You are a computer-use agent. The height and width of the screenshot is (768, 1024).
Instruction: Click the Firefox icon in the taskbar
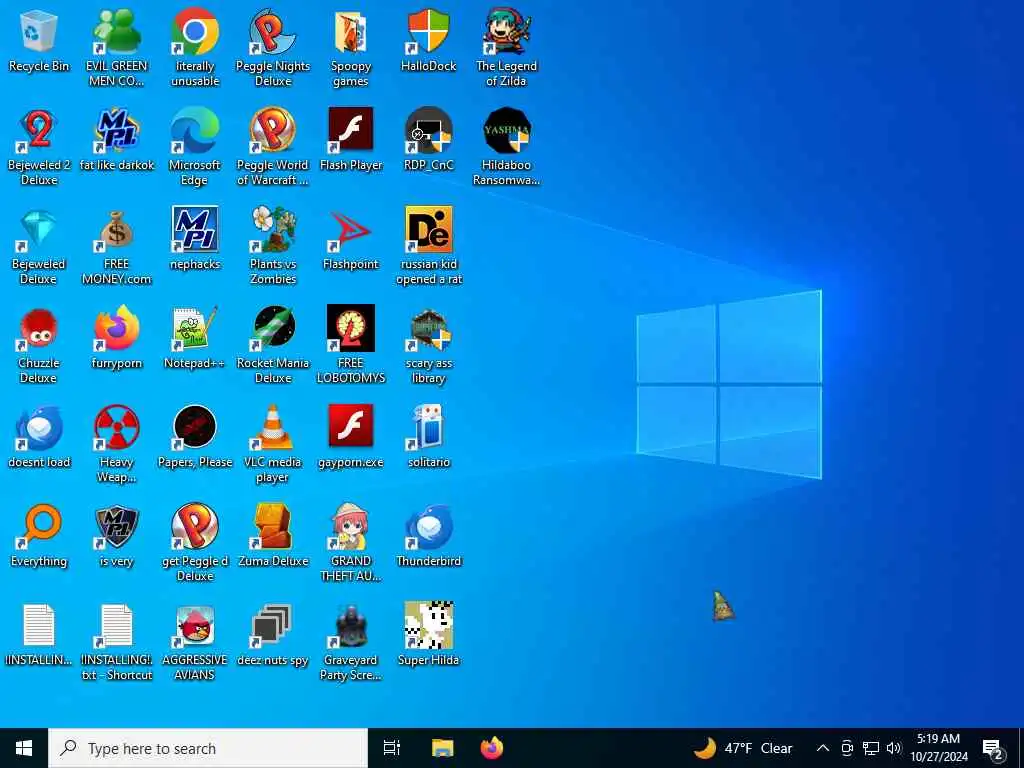pos(492,748)
